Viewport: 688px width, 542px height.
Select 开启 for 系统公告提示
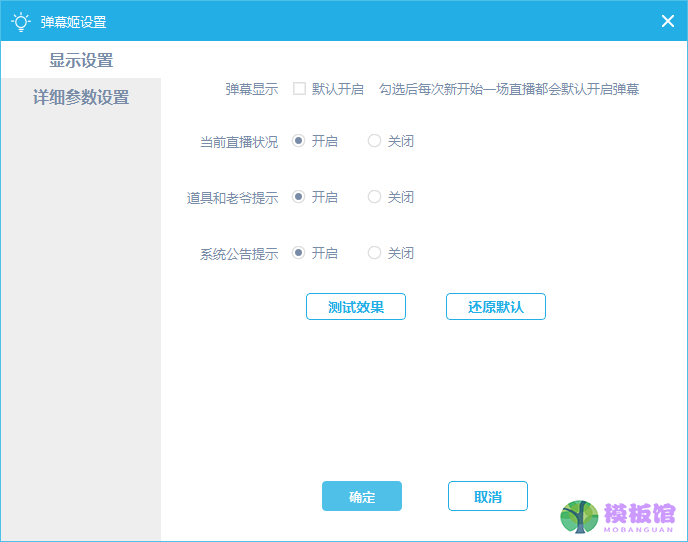click(x=298, y=253)
